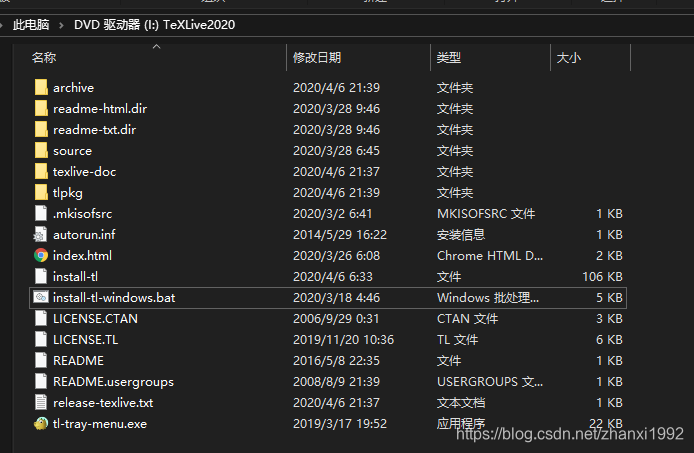Screen dimensions: 694x453
Task: Click the size cell 6 KB
Action: point(609,340)
